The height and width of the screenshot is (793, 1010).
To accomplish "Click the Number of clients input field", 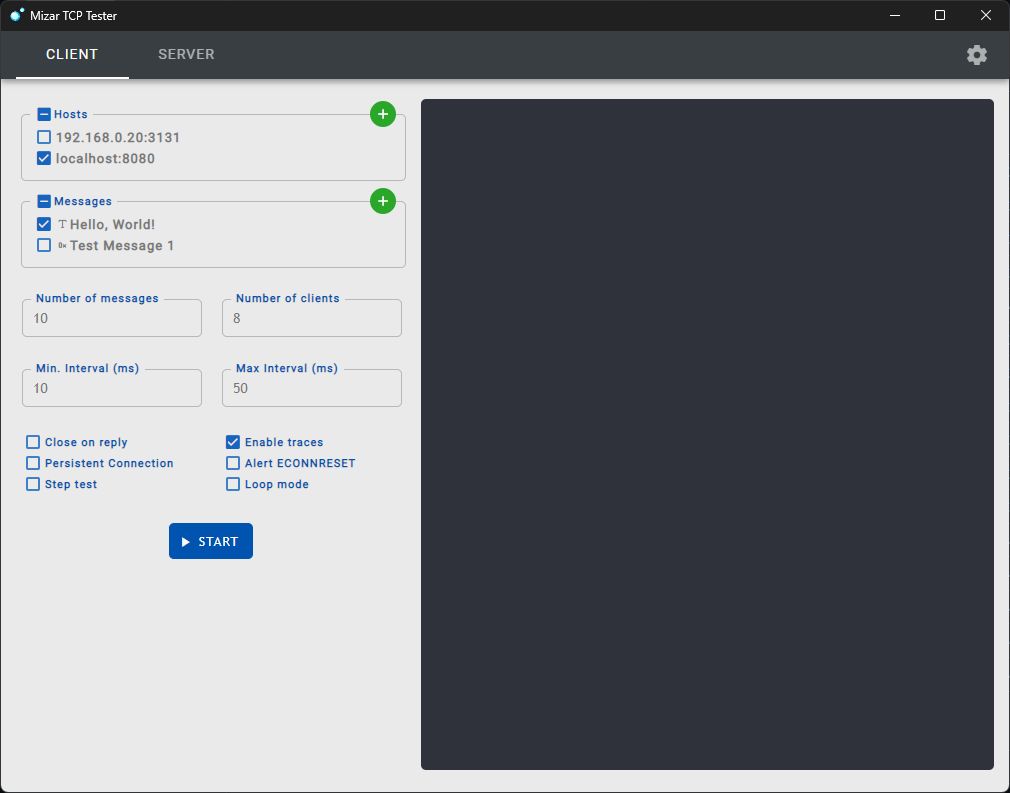I will pyautogui.click(x=311, y=318).
